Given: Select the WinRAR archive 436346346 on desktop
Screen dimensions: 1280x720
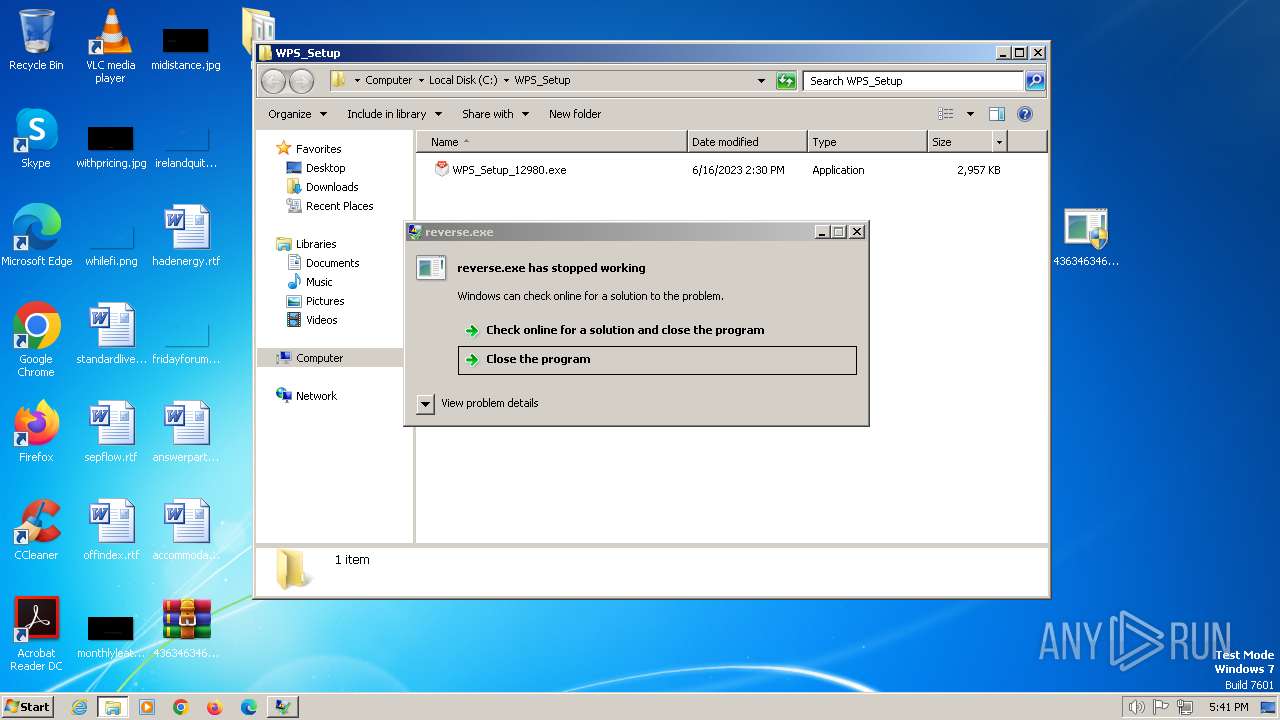Looking at the screenshot, I should [x=186, y=627].
